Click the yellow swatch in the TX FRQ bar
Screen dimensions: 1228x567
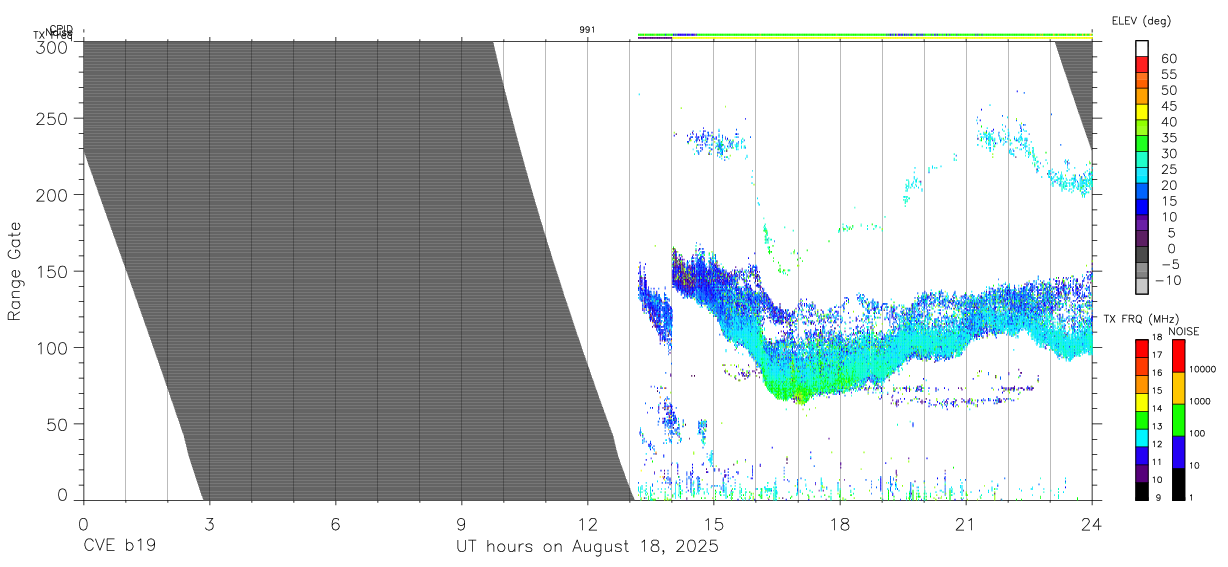[x=1142, y=402]
